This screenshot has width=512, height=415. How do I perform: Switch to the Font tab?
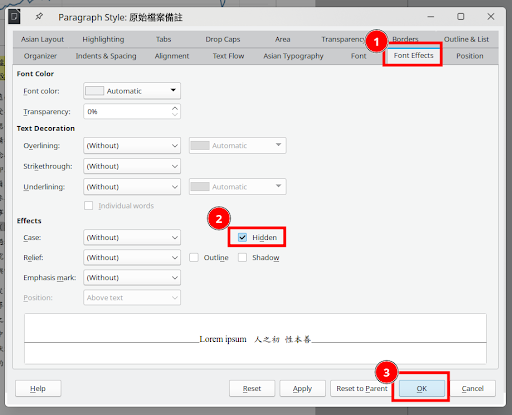click(x=358, y=56)
